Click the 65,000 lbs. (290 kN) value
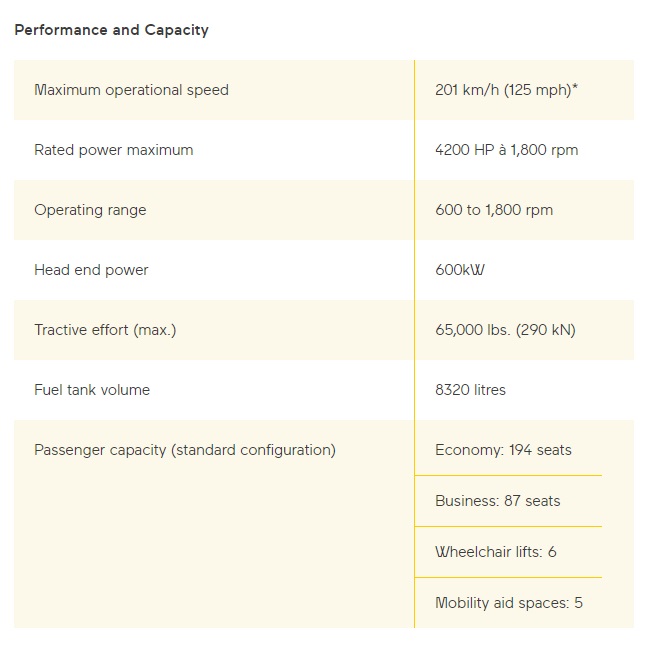 tap(506, 330)
